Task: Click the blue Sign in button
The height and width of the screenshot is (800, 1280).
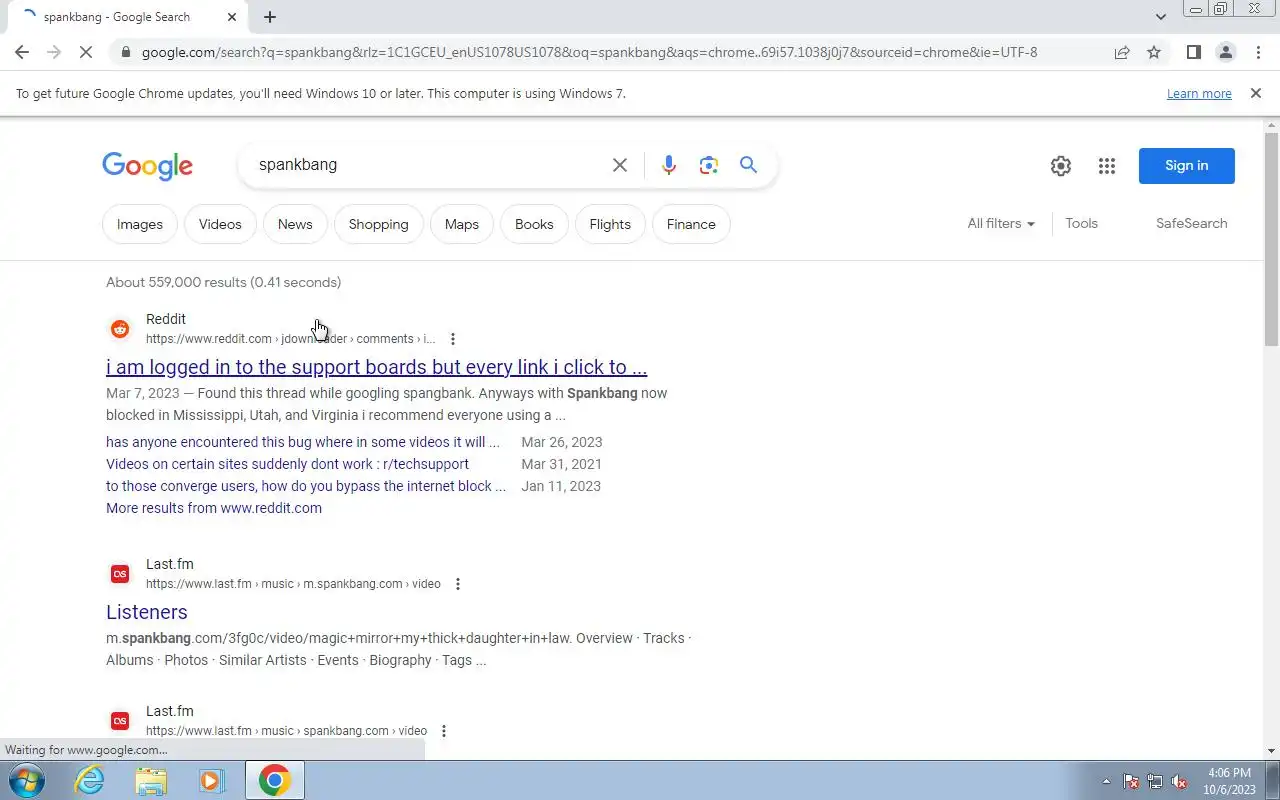Action: [x=1187, y=166]
